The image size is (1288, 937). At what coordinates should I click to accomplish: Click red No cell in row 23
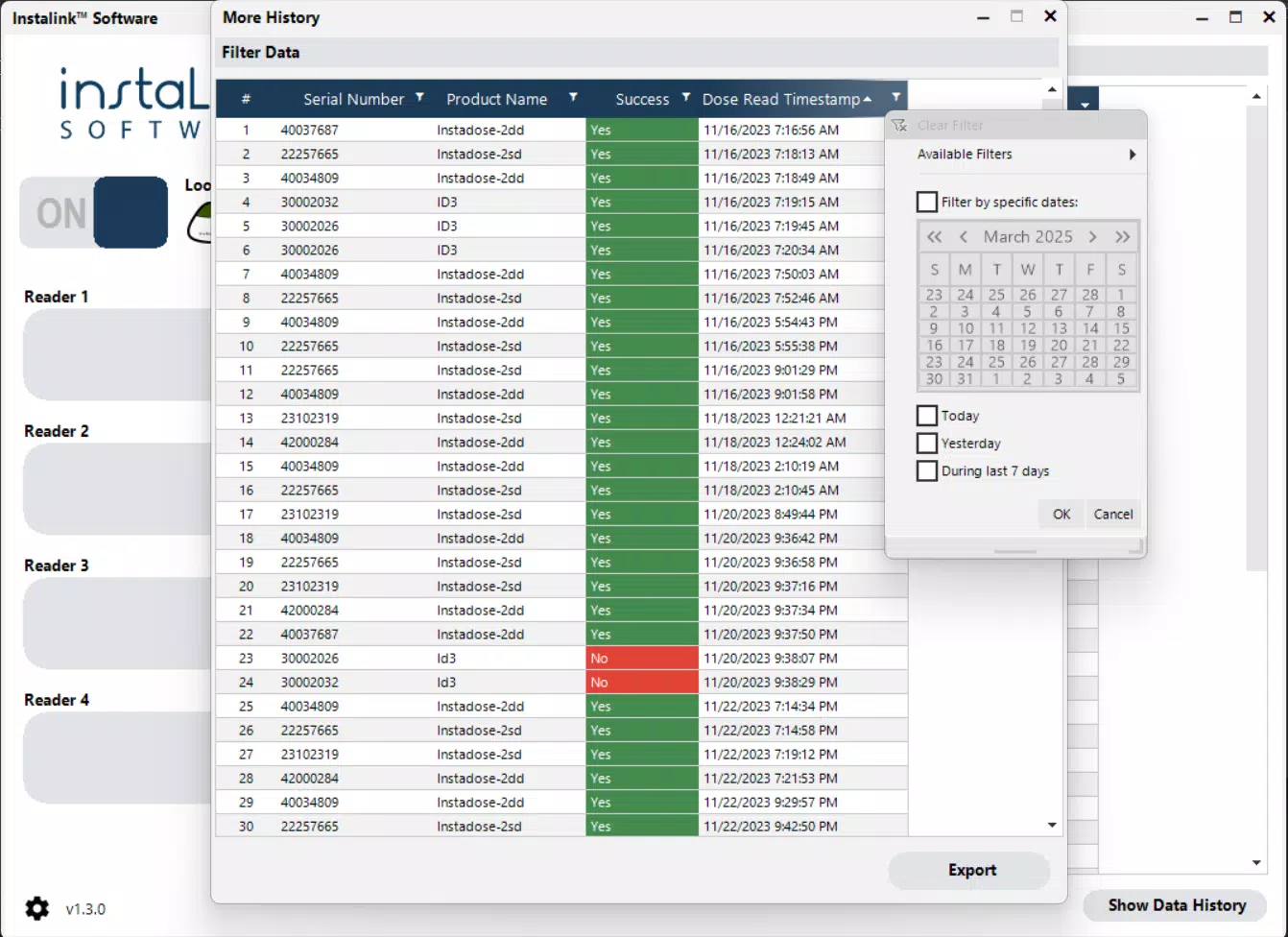pos(642,659)
